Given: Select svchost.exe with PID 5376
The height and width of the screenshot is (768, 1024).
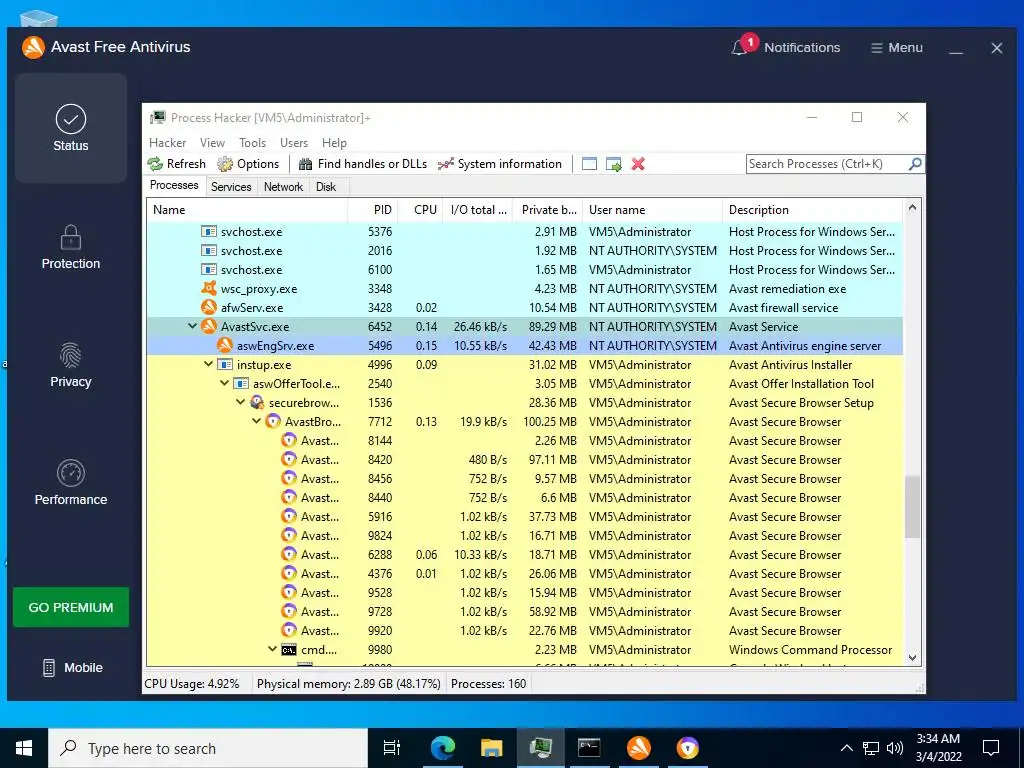Looking at the screenshot, I should click(x=525, y=231).
